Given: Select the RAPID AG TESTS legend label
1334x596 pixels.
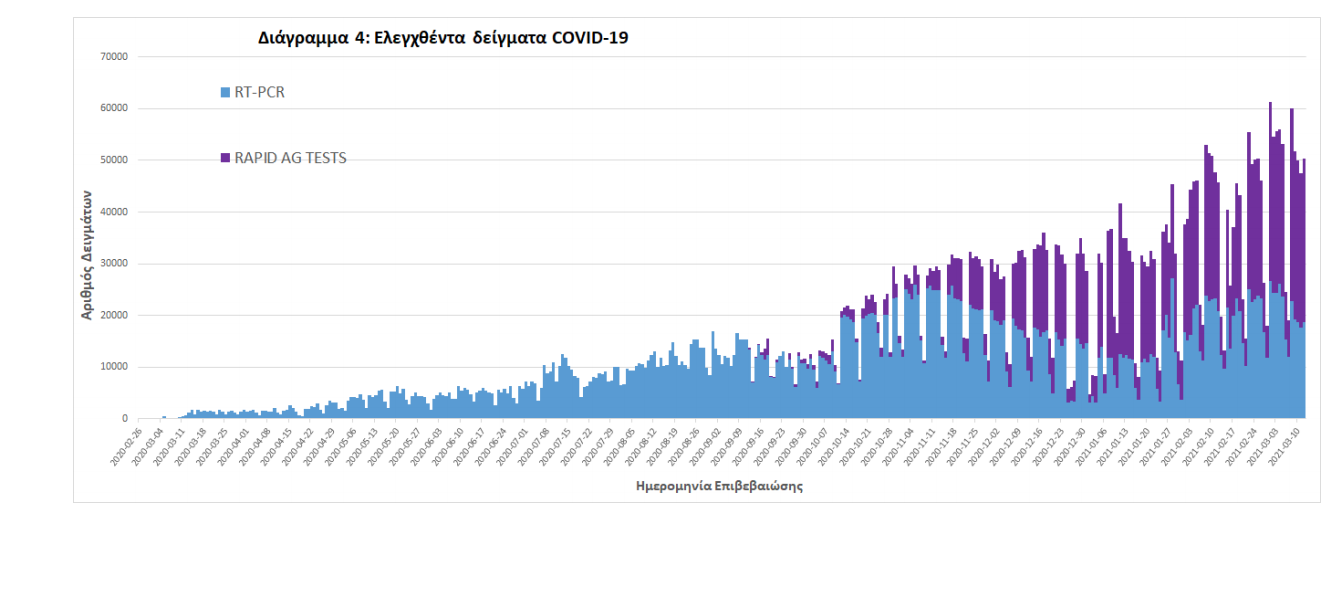Looking at the screenshot, I should click(x=290, y=158).
